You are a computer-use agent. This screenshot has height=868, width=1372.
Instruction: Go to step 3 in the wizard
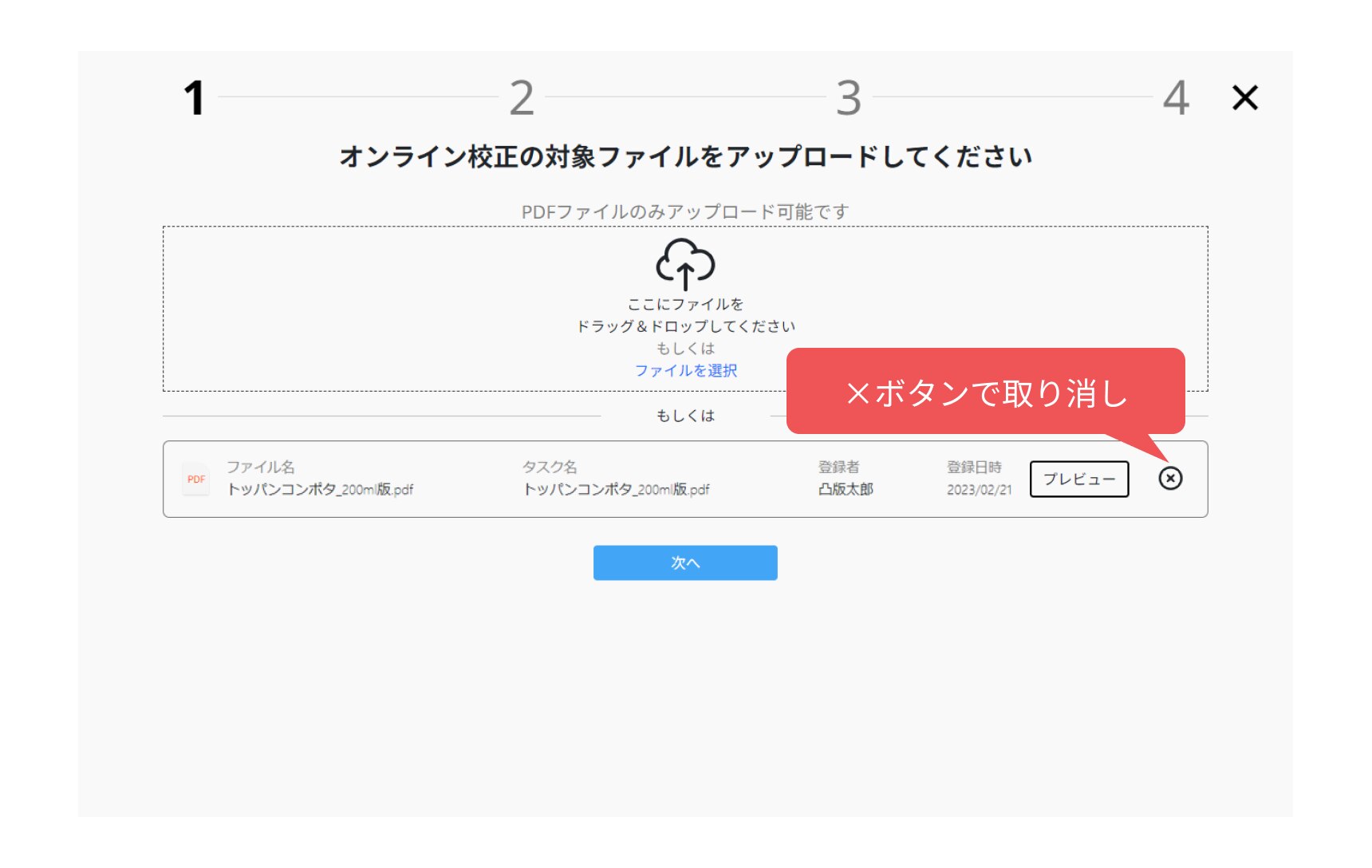pyautogui.click(x=849, y=98)
